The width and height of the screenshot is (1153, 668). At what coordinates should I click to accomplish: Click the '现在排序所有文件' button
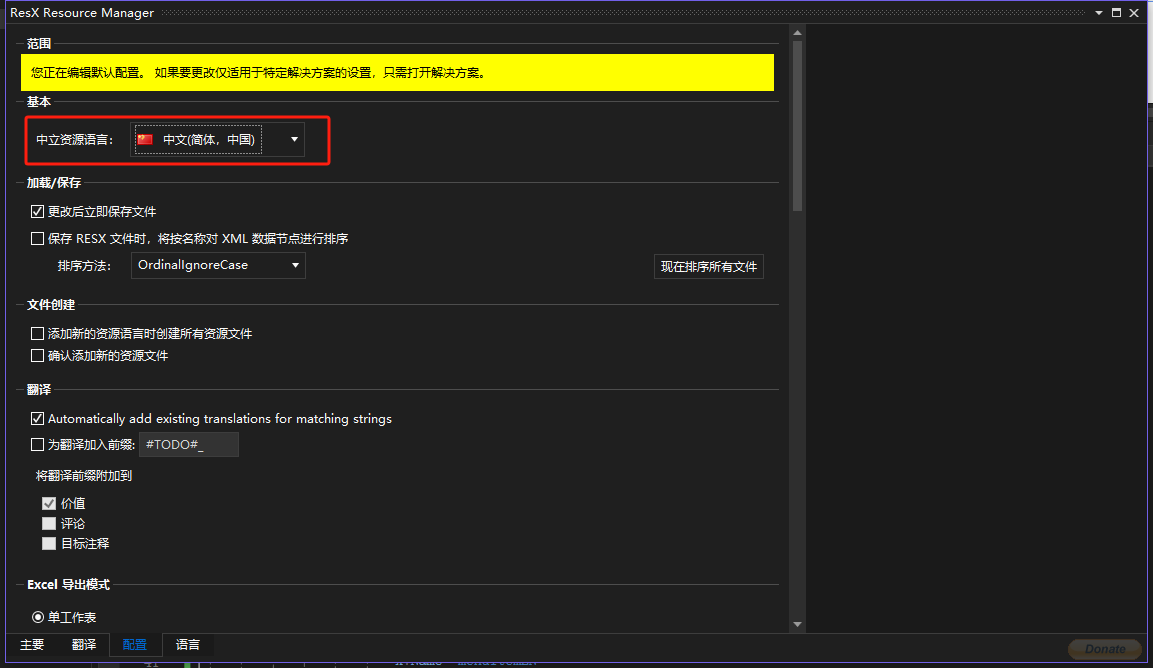point(709,266)
